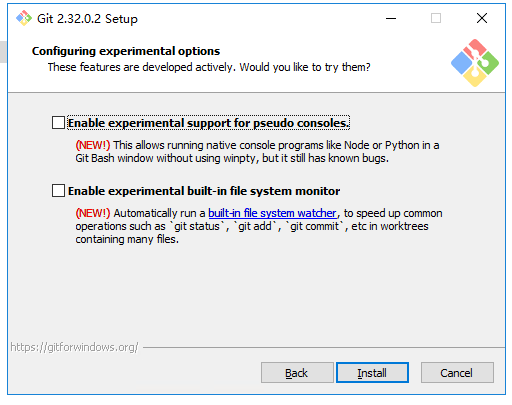Click the red (NEW!) tag under pseudo consoles

pos(93,145)
